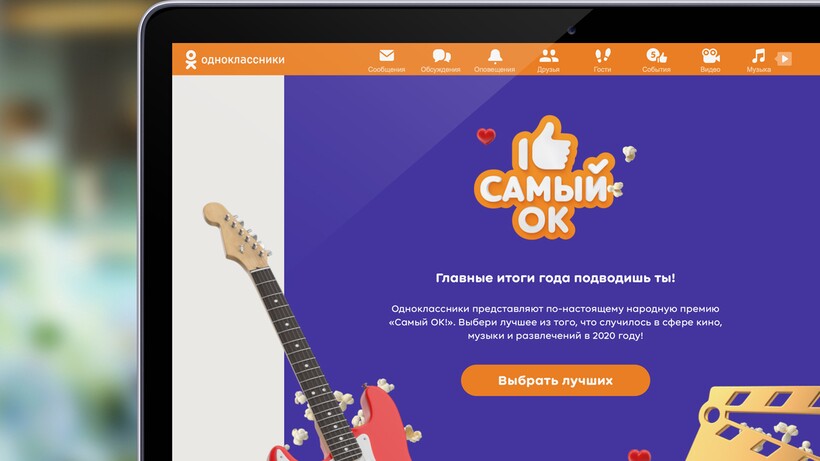Check Оповещения bell notifications
This screenshot has width=820, height=461.
(495, 55)
